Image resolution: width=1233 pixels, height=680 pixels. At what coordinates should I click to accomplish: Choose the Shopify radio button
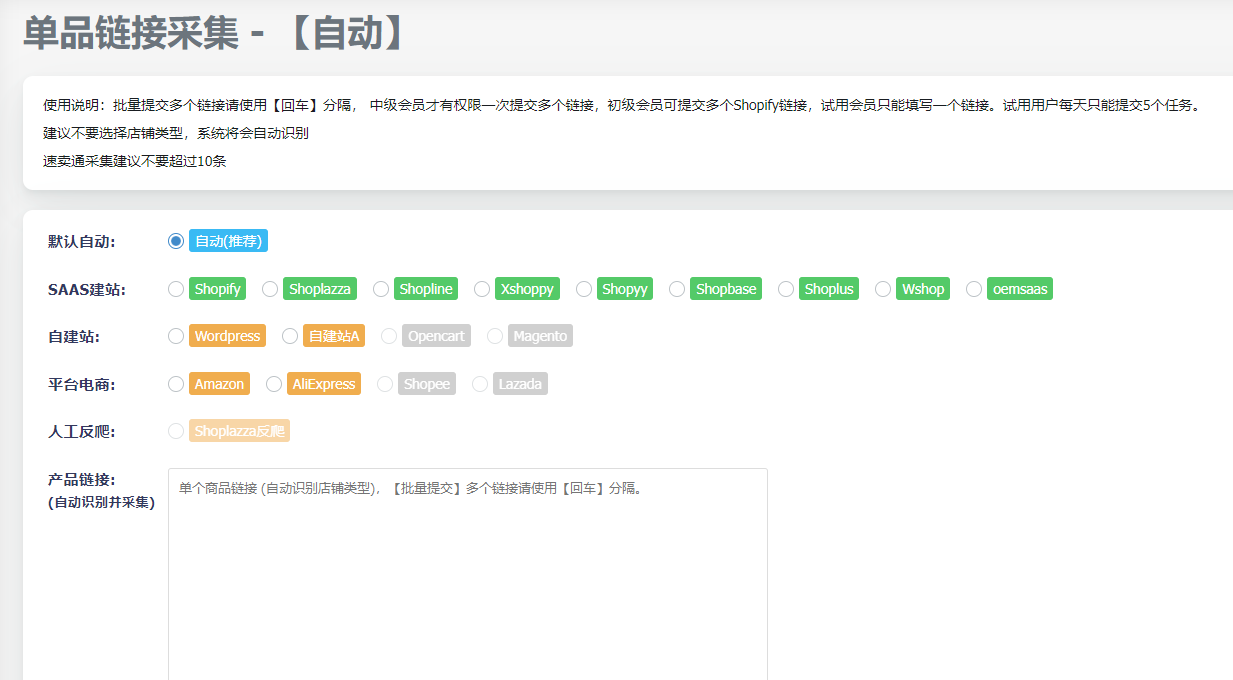pyautogui.click(x=176, y=289)
